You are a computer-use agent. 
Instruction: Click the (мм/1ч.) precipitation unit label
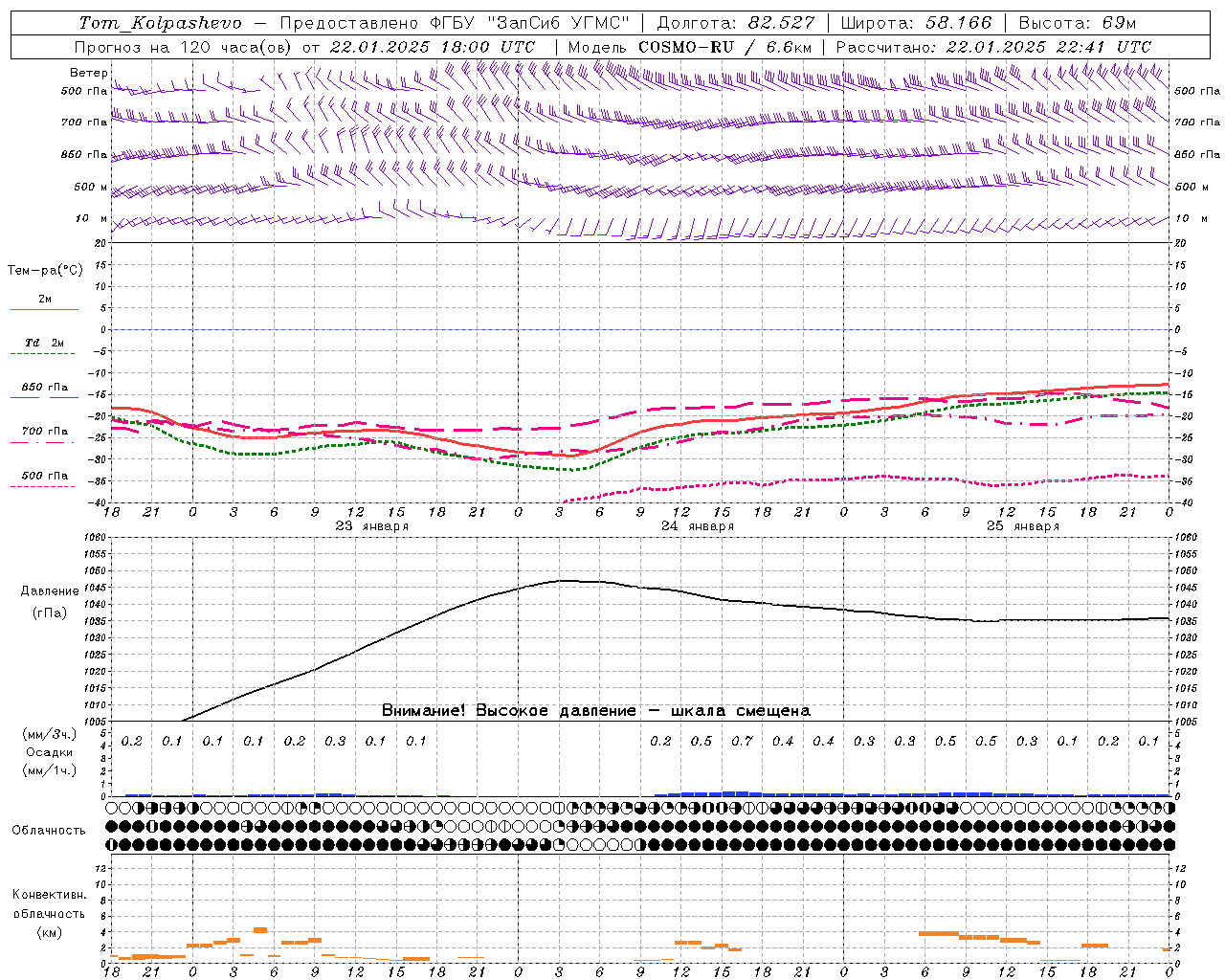coord(49,770)
